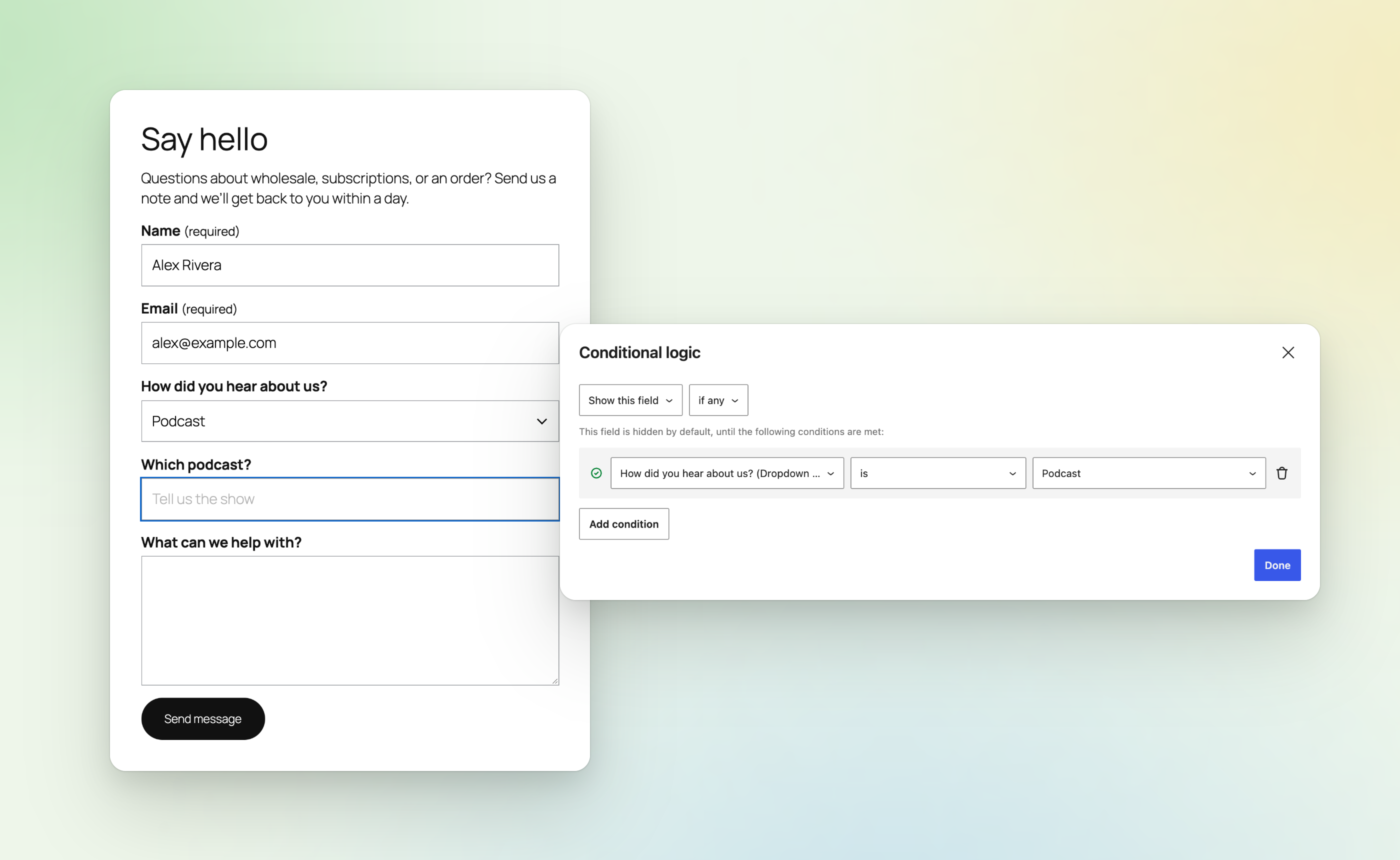The width and height of the screenshot is (1400, 860).
Task: Open the "if any" match dropdown
Action: (x=718, y=400)
